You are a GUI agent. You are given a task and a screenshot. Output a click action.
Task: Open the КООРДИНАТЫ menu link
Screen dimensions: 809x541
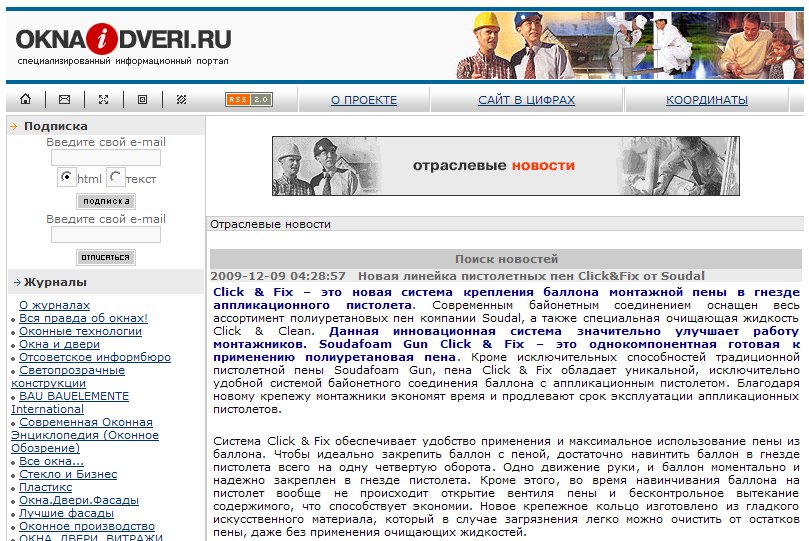point(707,100)
